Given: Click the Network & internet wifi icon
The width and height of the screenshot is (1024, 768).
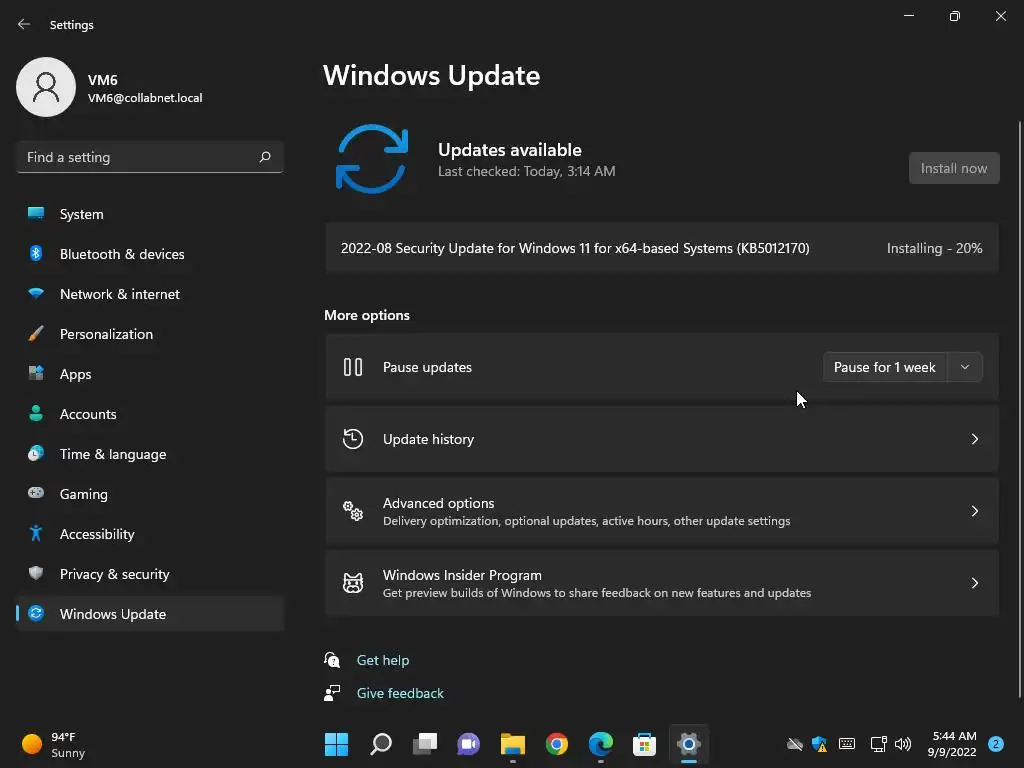Looking at the screenshot, I should [36, 293].
